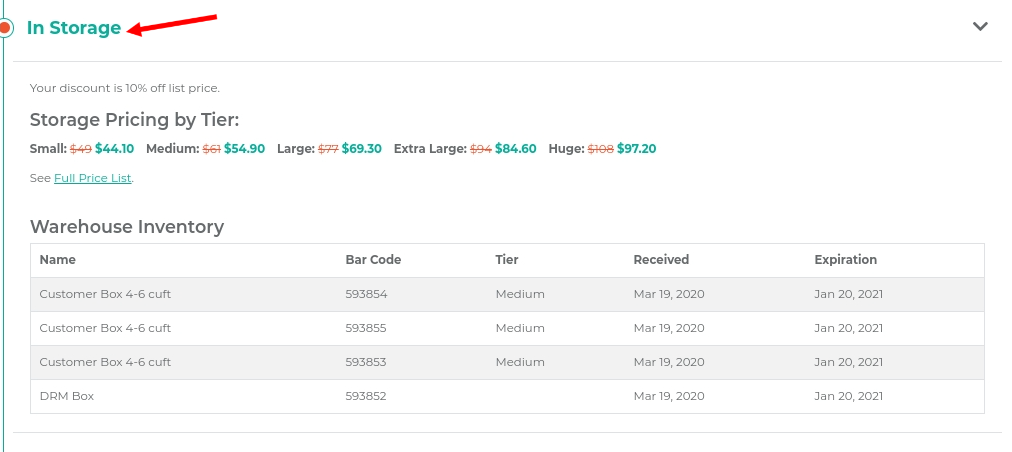Select row with bar code 593854

tap(507, 294)
